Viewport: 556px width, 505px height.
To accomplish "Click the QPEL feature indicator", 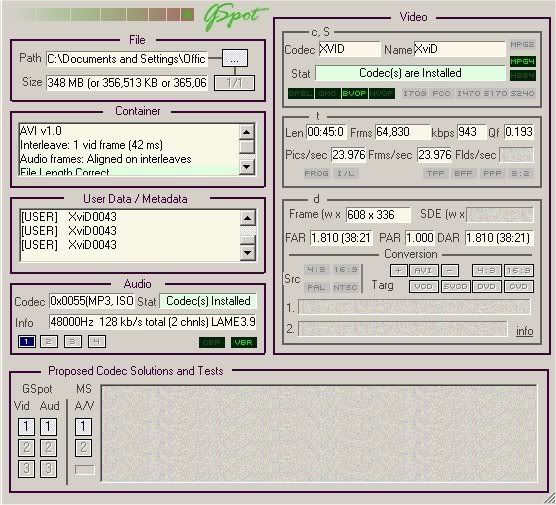I will click(x=300, y=94).
